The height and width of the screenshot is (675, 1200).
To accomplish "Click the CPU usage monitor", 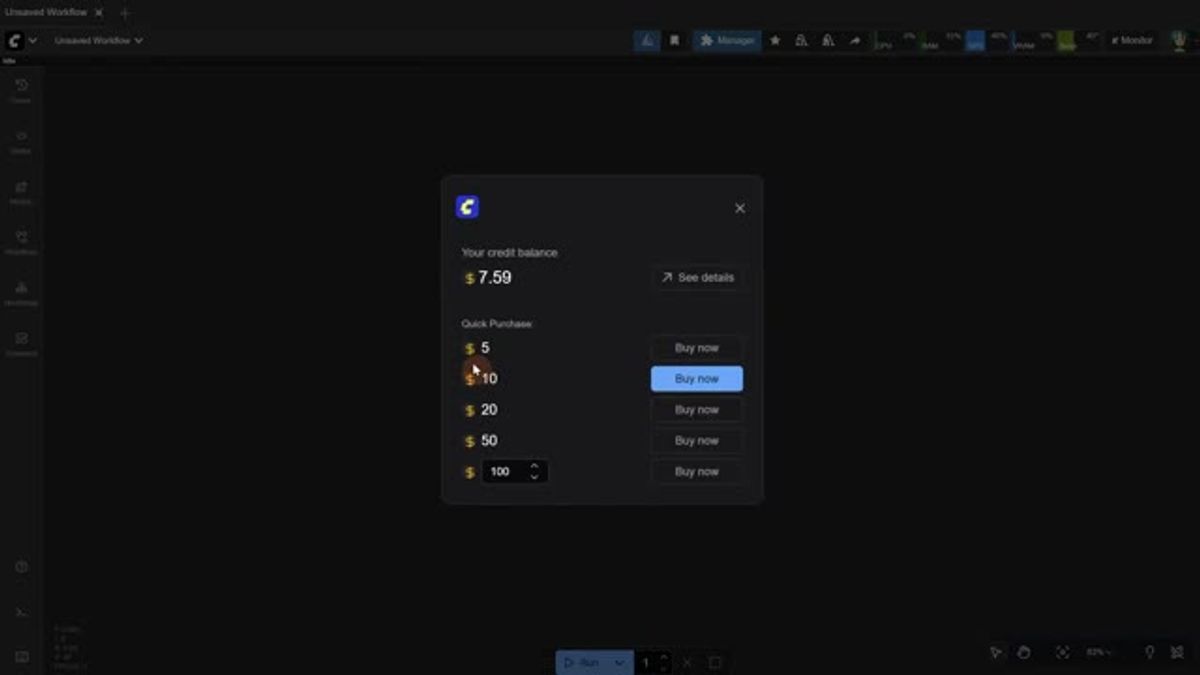I will tap(896, 41).
